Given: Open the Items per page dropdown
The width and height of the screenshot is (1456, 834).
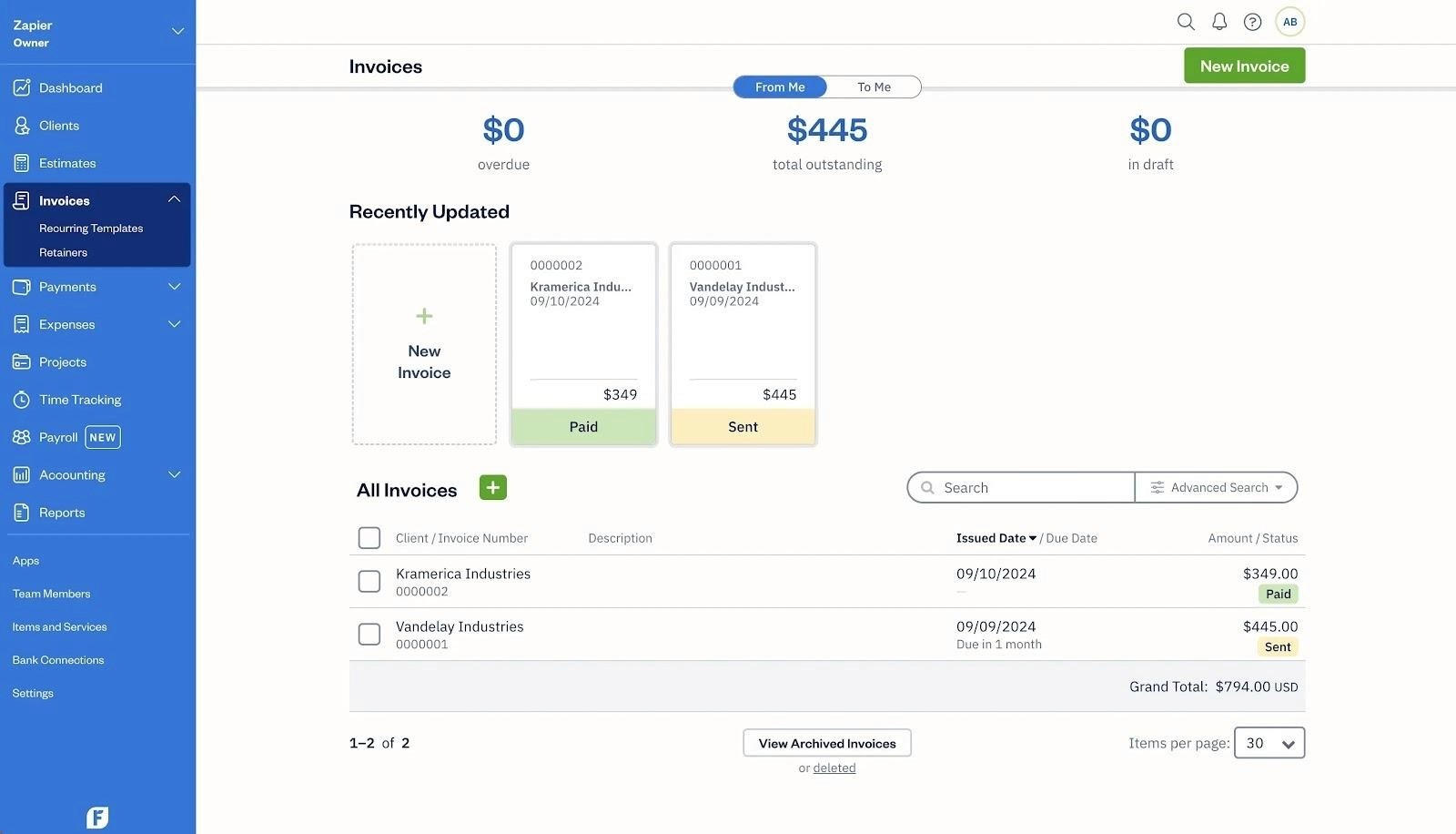Looking at the screenshot, I should pos(1269,742).
